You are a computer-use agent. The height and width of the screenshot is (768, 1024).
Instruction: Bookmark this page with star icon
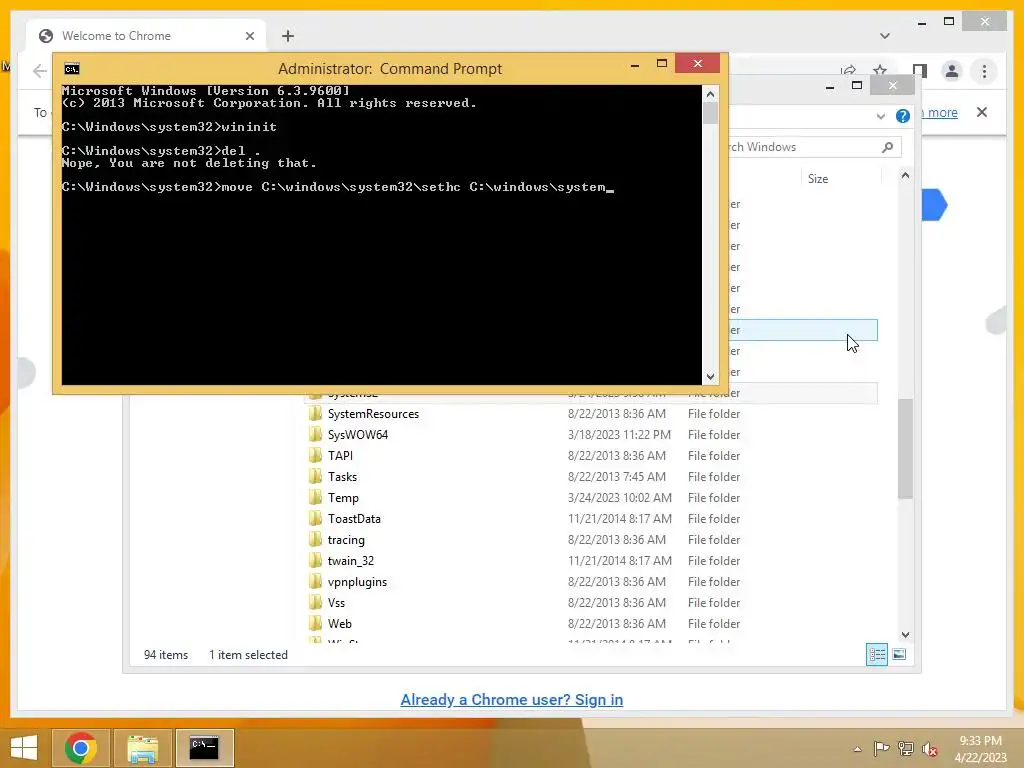[880, 69]
